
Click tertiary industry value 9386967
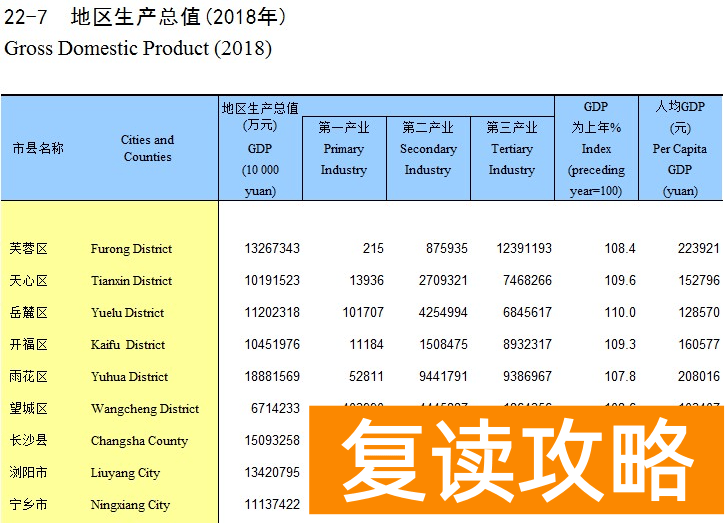(527, 376)
